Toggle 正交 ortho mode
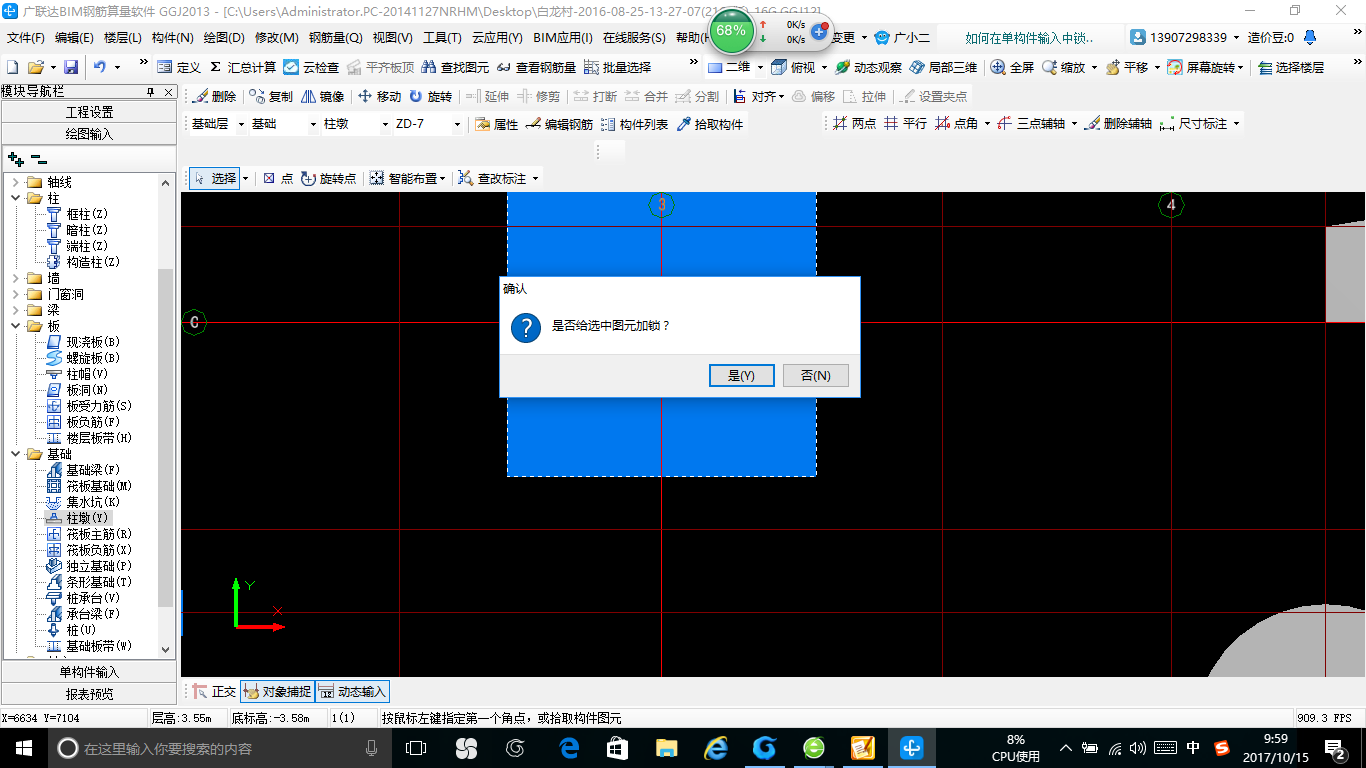The image size is (1366, 768). point(213,691)
